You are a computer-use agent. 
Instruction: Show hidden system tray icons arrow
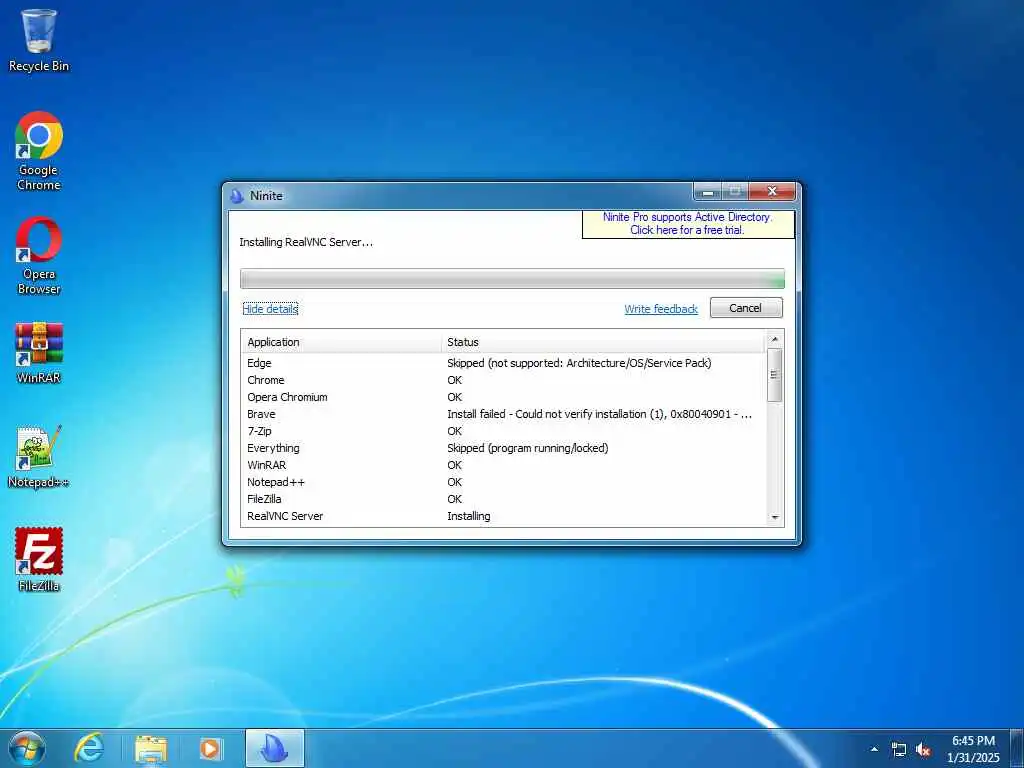click(874, 749)
